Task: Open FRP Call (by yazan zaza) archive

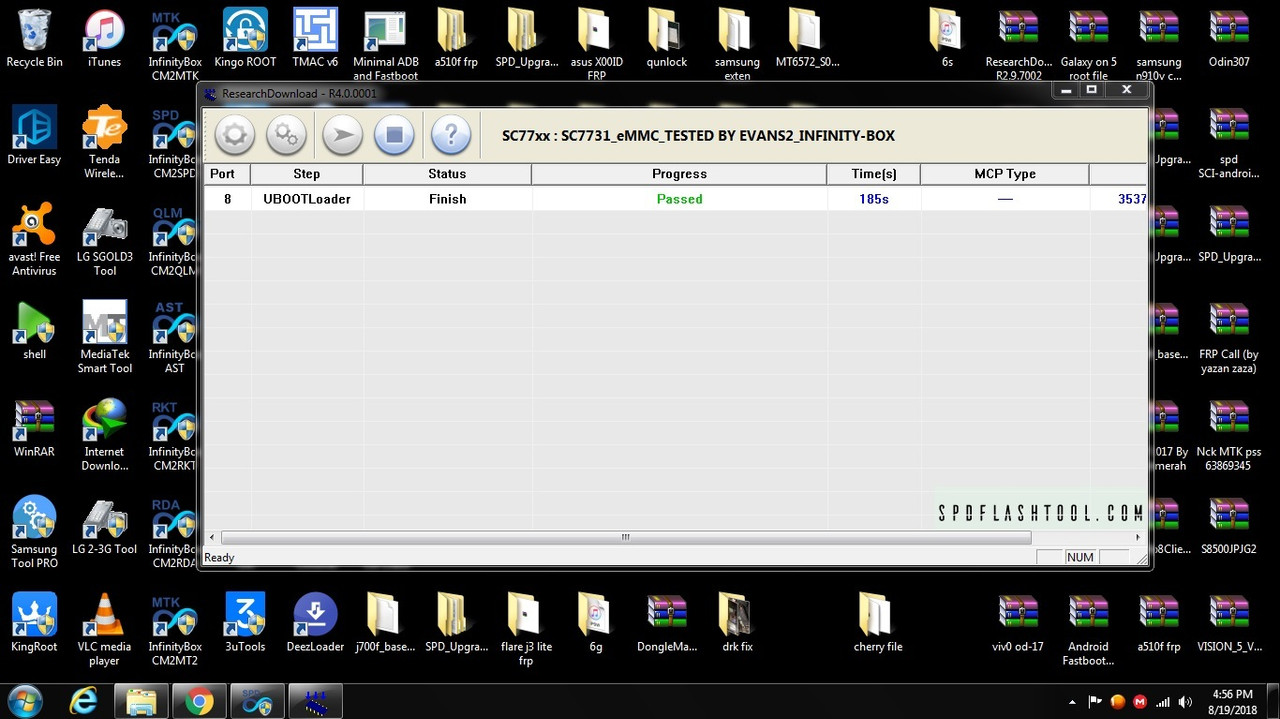Action: point(1229,337)
